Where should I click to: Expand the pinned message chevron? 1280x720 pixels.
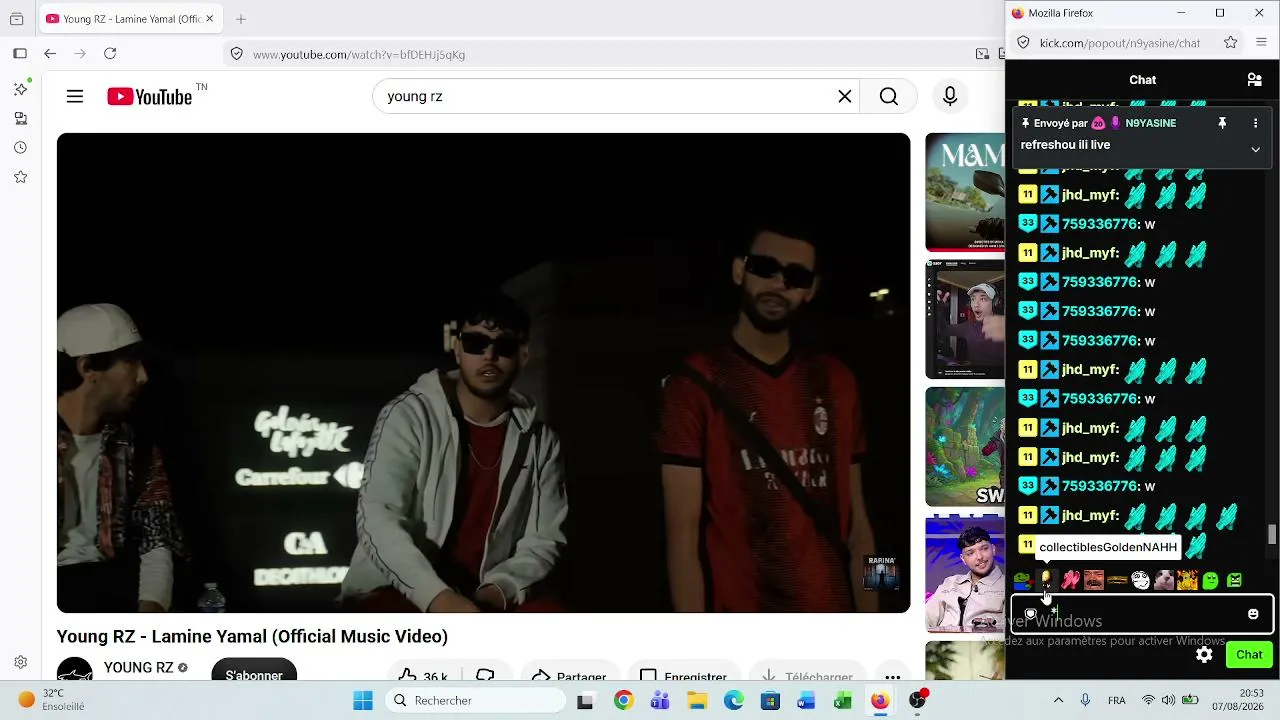[x=1255, y=149]
